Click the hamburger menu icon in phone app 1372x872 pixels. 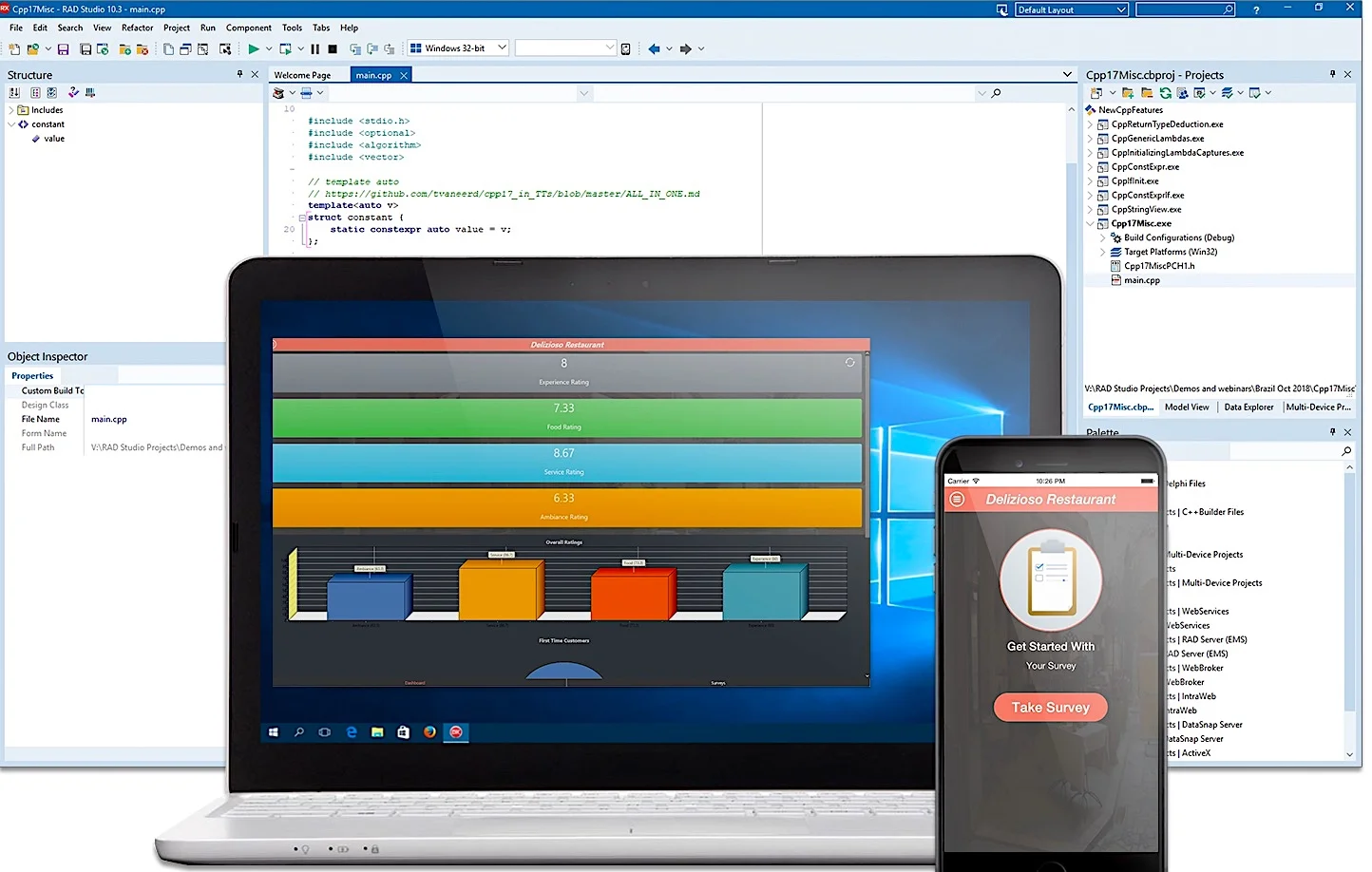[957, 500]
